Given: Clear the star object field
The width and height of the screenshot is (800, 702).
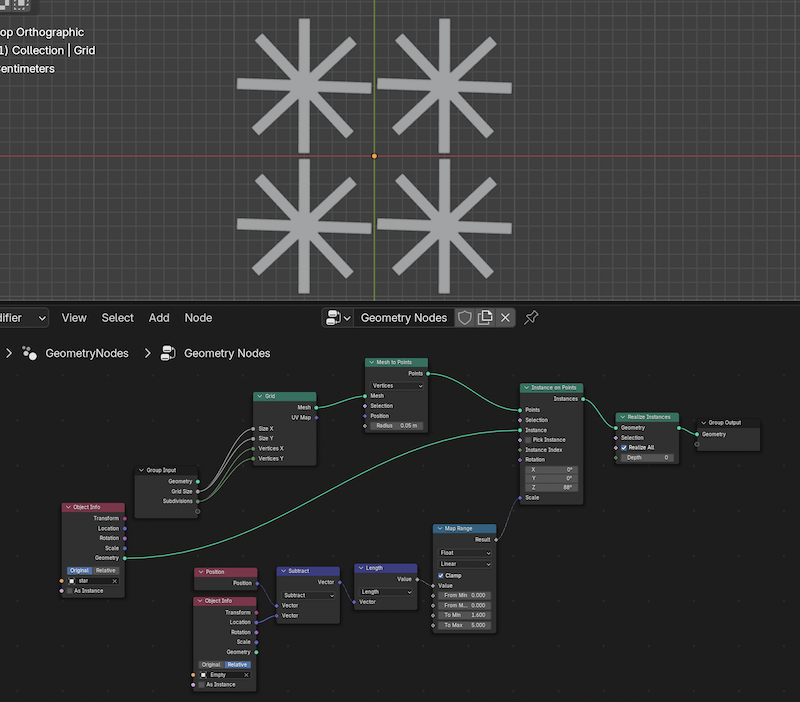Looking at the screenshot, I should [x=114, y=580].
